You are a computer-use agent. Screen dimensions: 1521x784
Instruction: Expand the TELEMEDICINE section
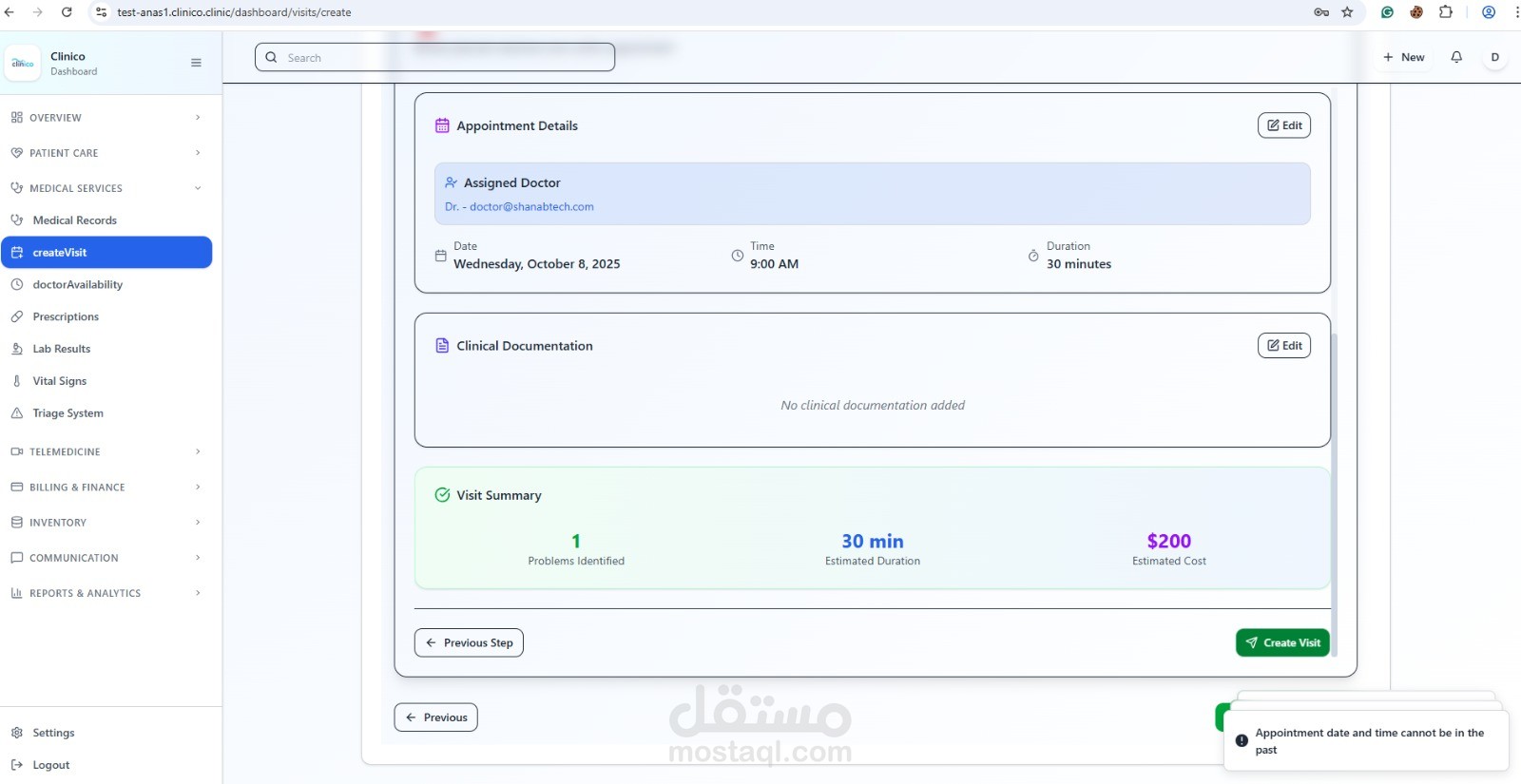tap(106, 451)
